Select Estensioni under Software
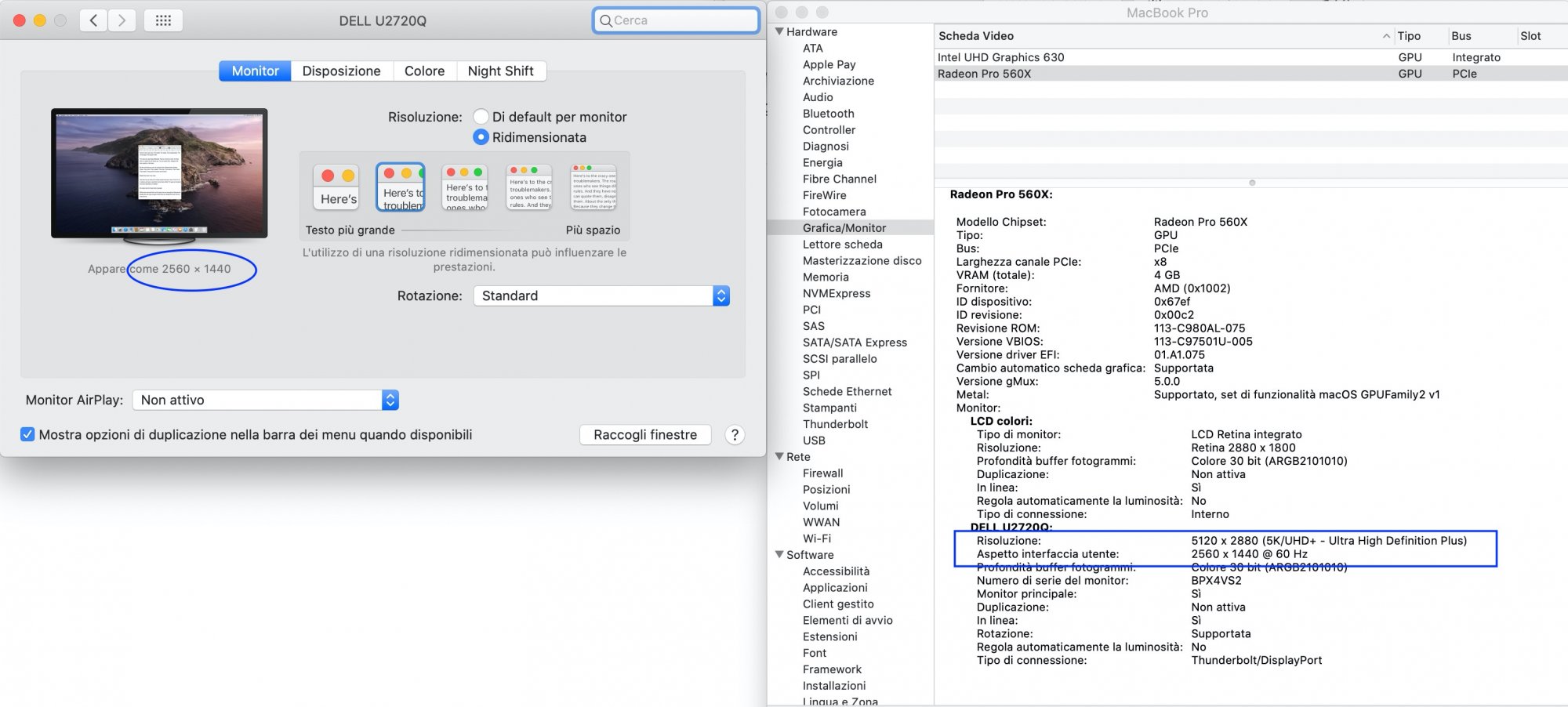Screen dimensions: 1568x707 tap(829, 637)
